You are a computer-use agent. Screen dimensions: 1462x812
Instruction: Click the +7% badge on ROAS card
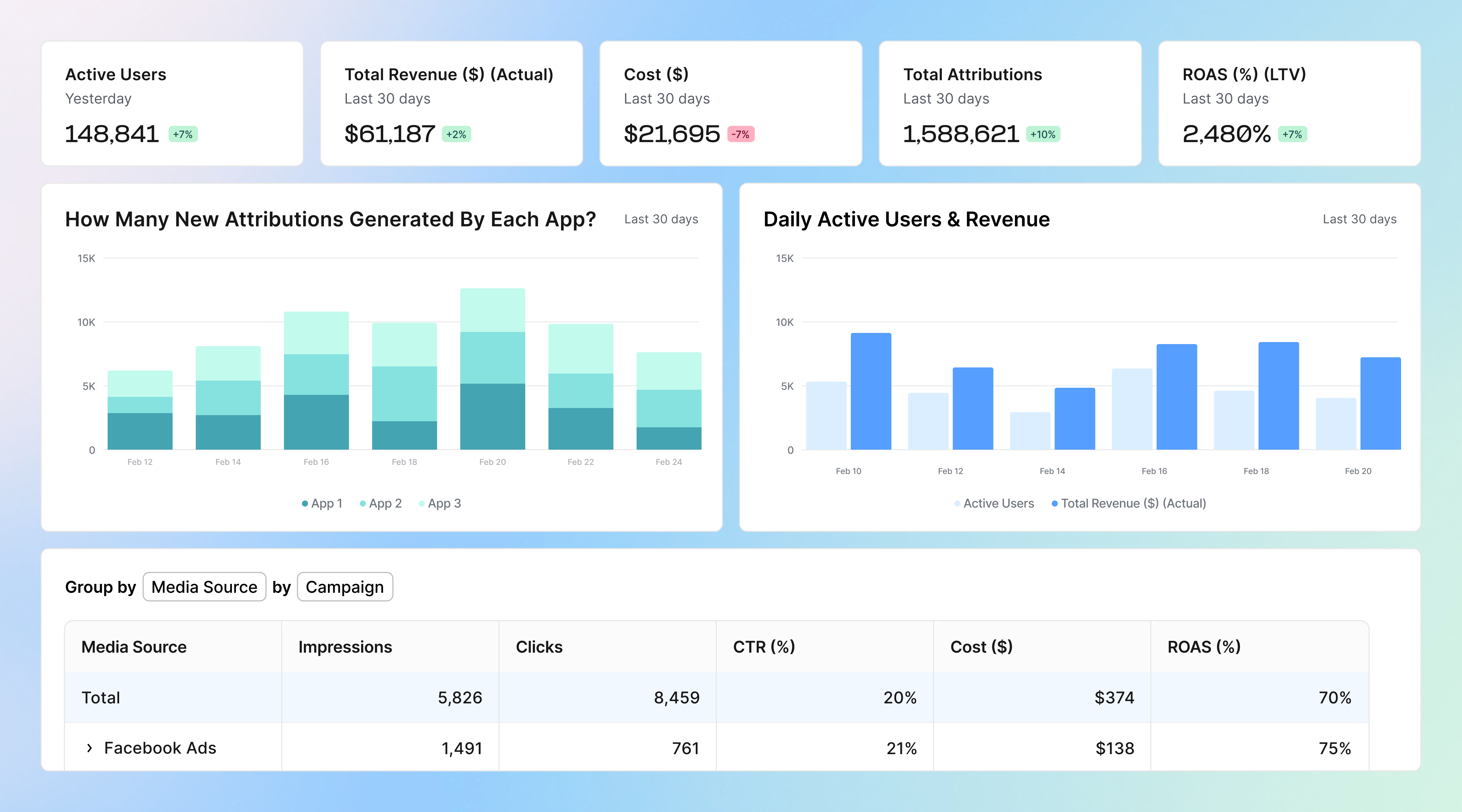(x=1292, y=134)
